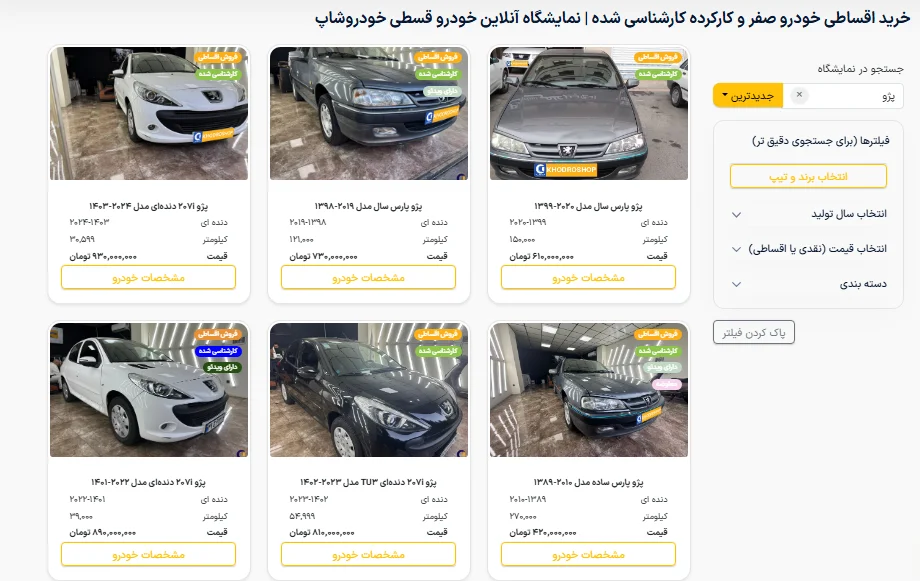Expand the انتخاب قیمت (نقدی یا اقساطی) filter

[809, 249]
